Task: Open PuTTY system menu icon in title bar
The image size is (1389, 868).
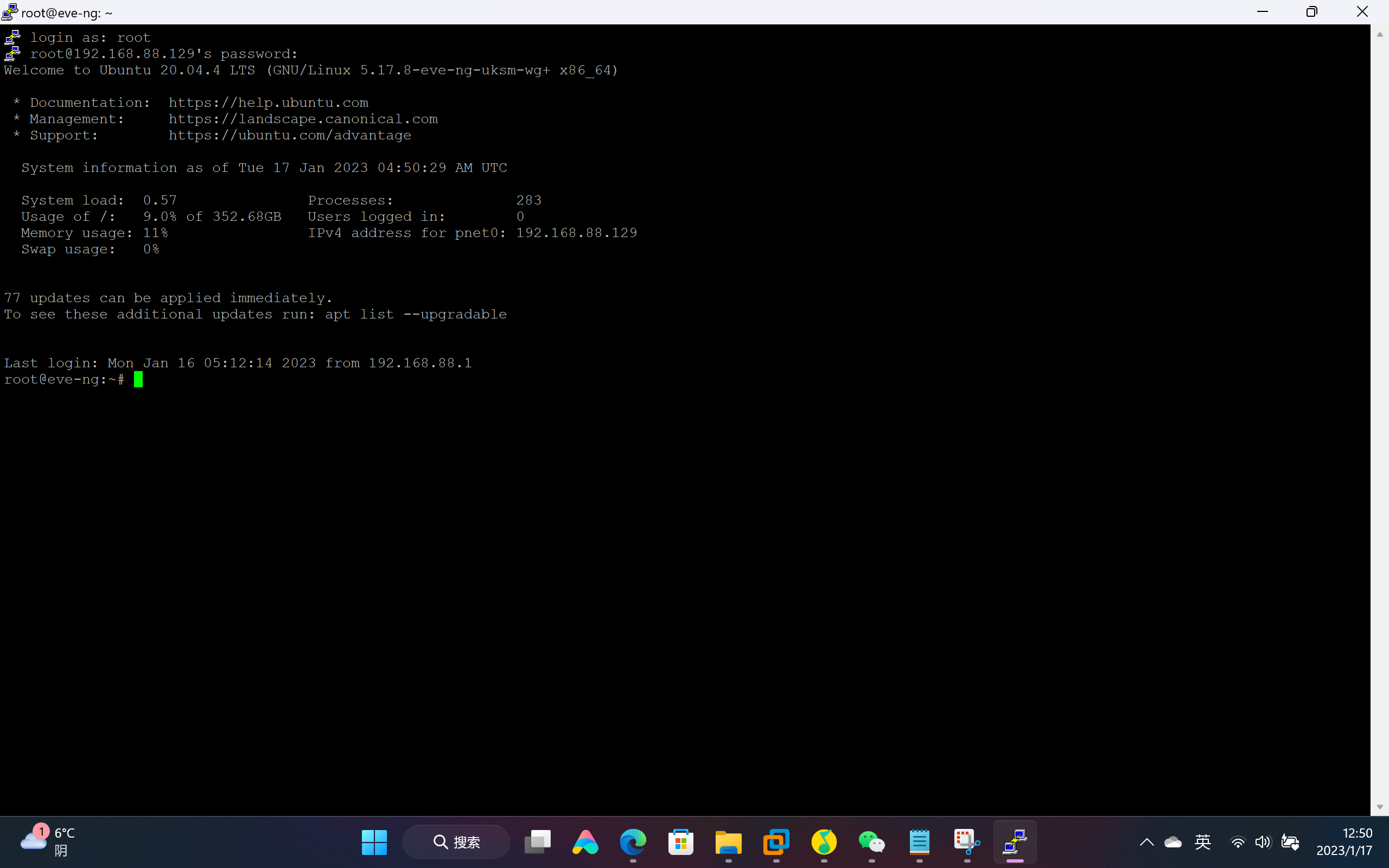Action: pyautogui.click(x=10, y=12)
